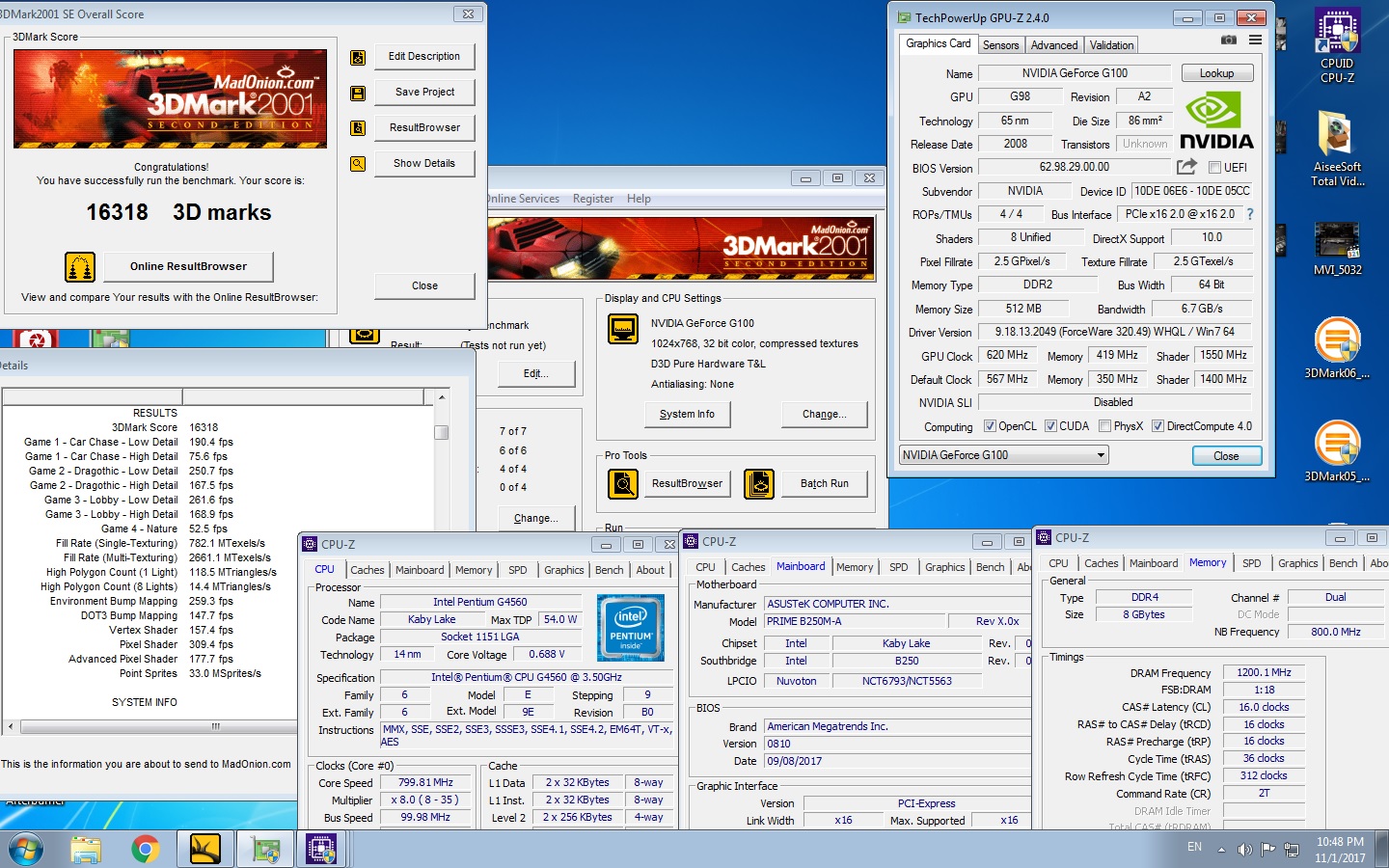Click the Show Details magnifier icon

tap(358, 164)
